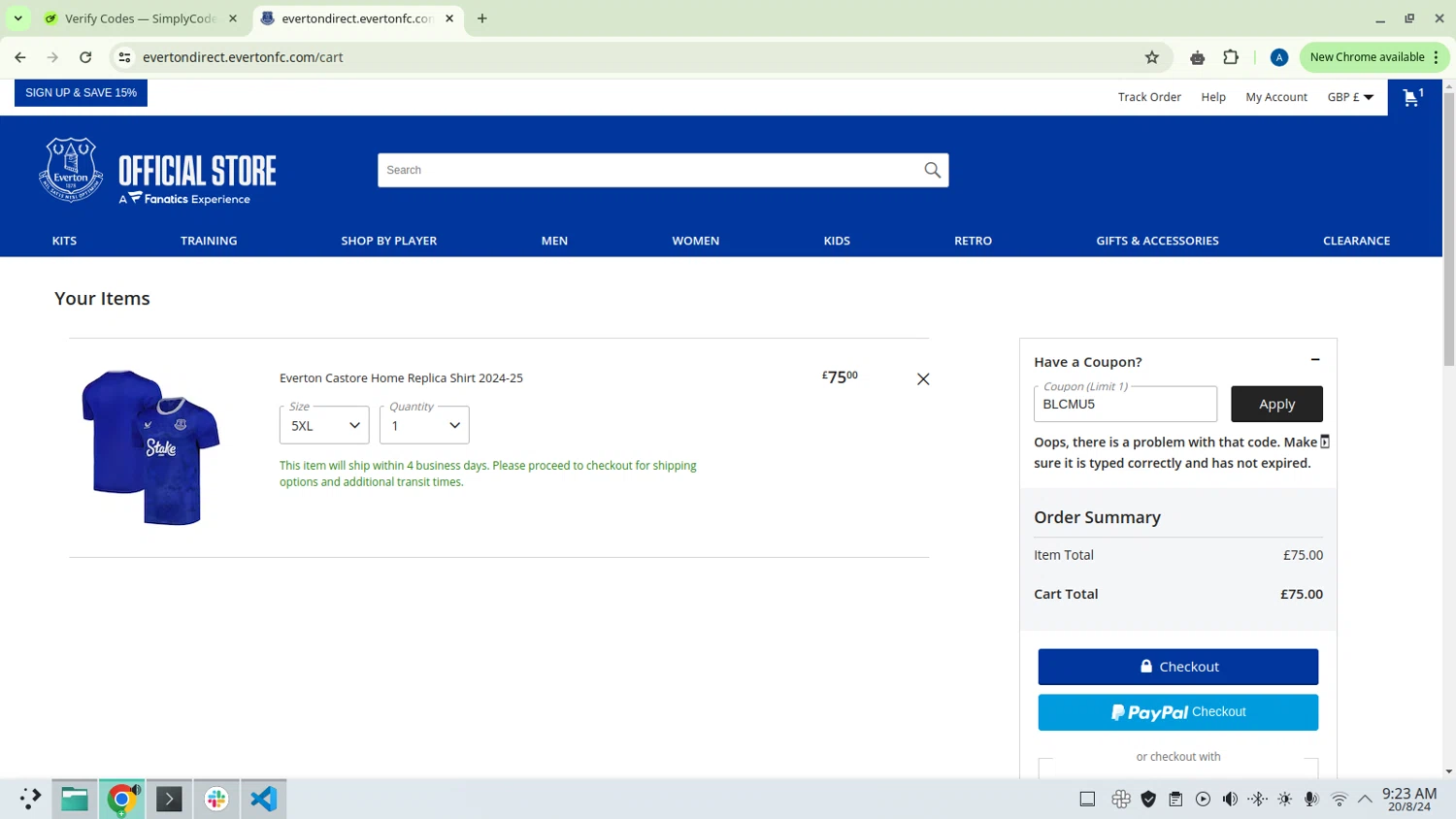
Task: Open the Help link
Action: [1213, 97]
